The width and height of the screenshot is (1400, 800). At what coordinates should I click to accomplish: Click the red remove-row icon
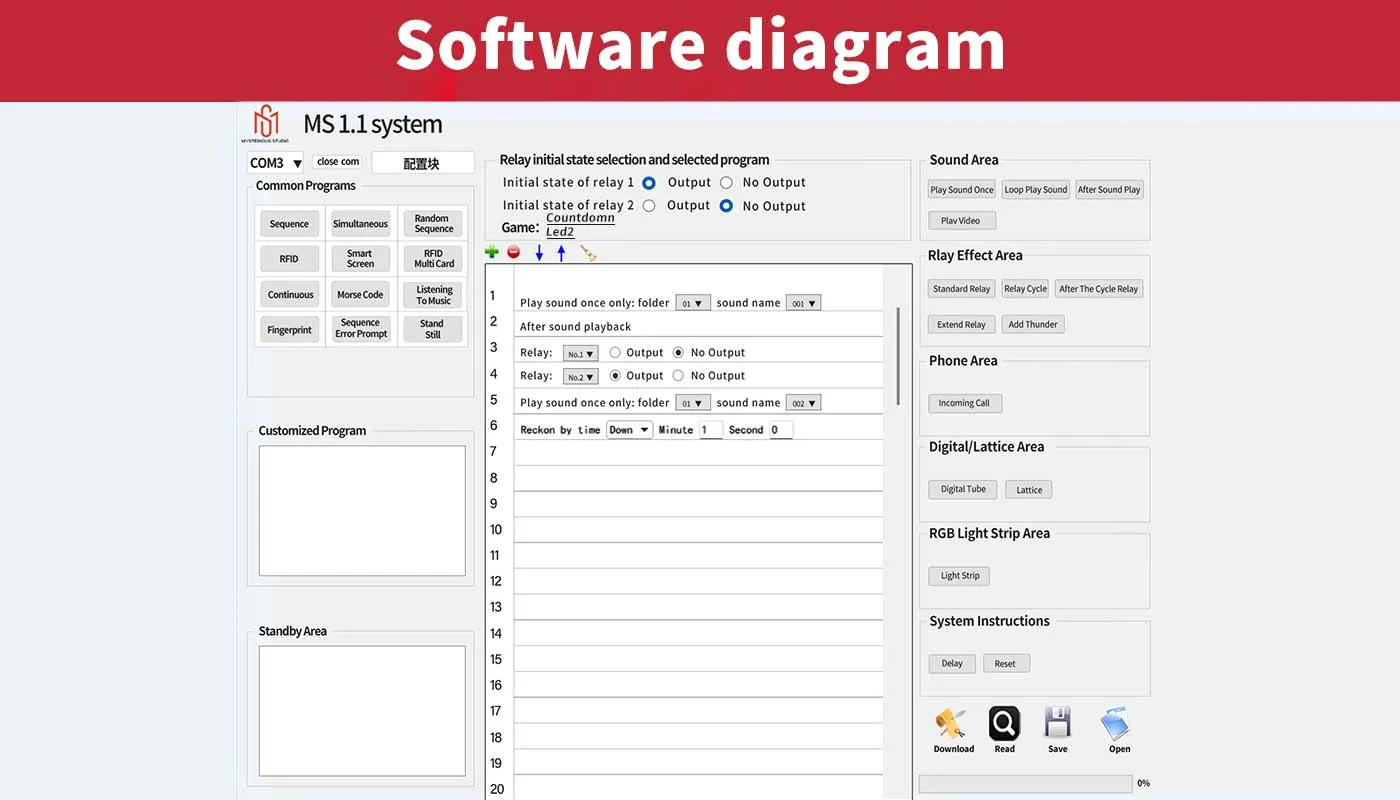[x=513, y=252]
